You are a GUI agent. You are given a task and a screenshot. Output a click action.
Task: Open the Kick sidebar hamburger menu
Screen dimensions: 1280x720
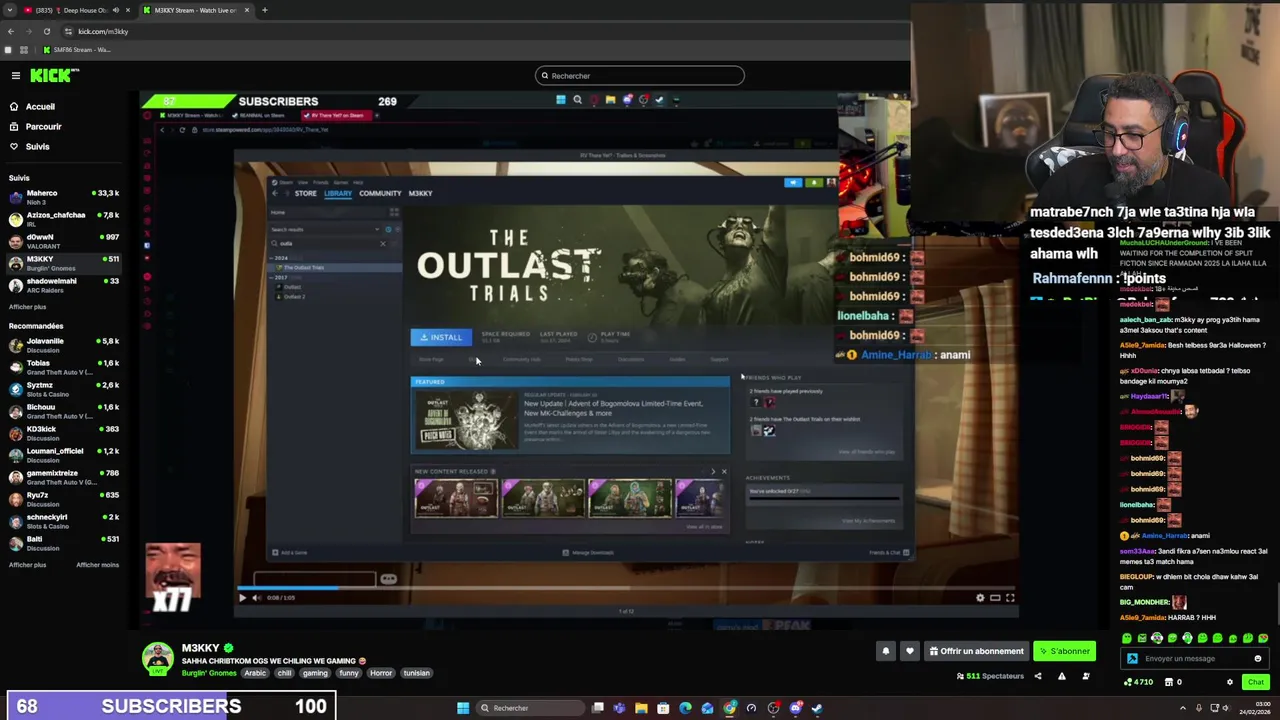[16, 76]
